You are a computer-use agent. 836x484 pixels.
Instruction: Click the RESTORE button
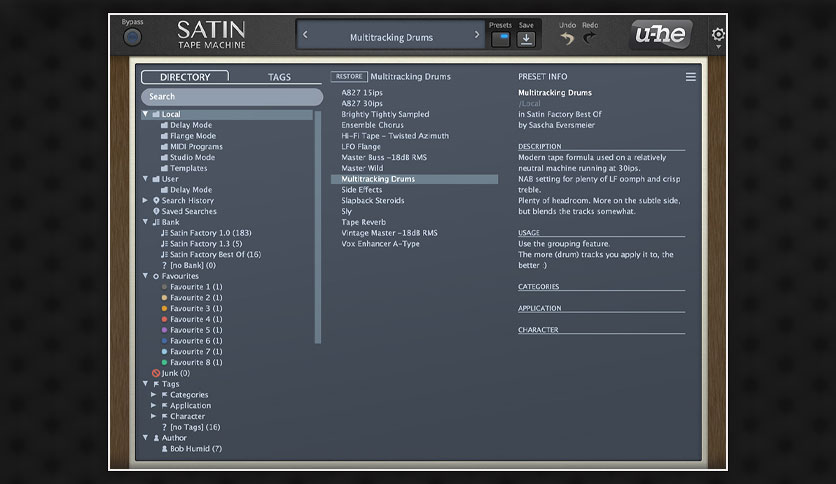(349, 76)
